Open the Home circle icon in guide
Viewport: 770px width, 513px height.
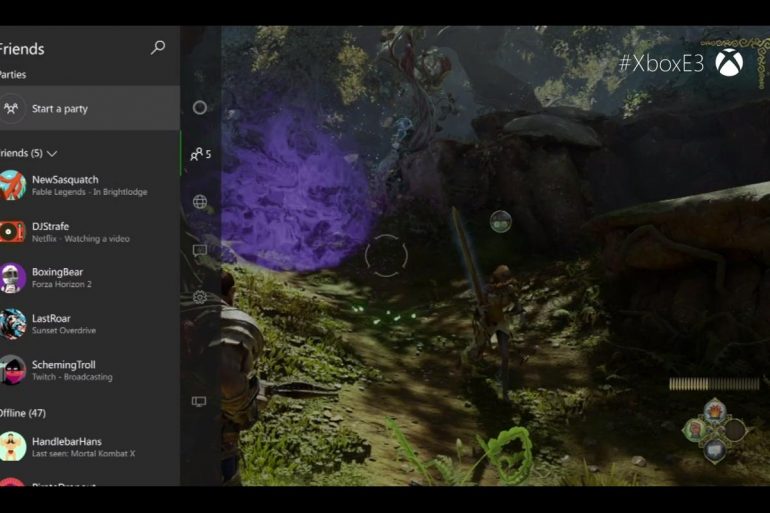(199, 107)
